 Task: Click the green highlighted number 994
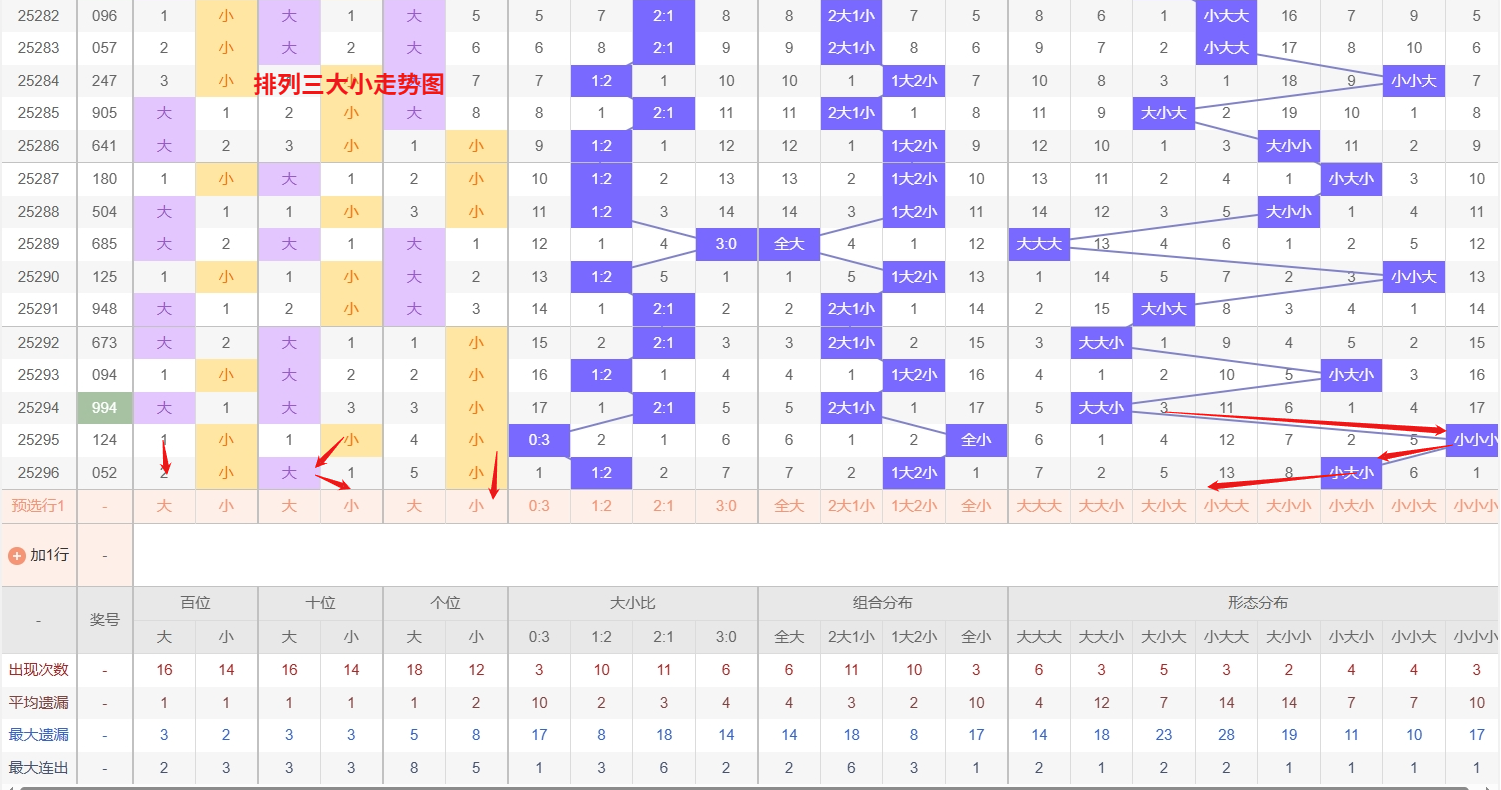pyautogui.click(x=104, y=408)
